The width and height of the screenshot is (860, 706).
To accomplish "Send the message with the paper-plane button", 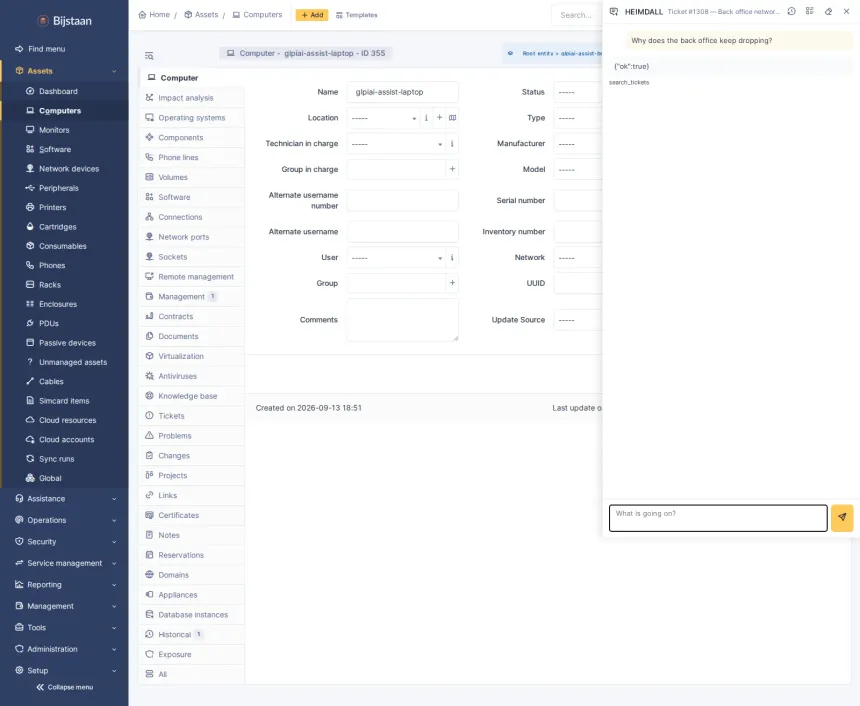I will click(842, 518).
